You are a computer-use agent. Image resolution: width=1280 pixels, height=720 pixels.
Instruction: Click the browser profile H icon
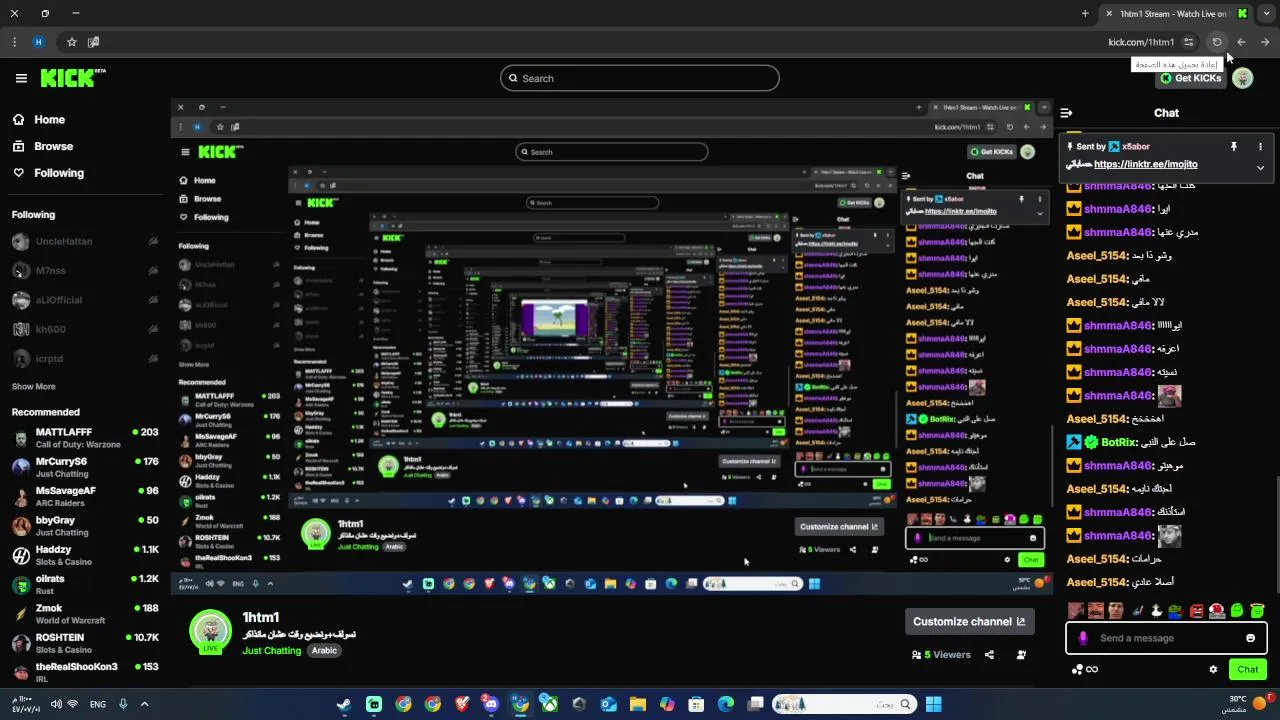pos(39,42)
